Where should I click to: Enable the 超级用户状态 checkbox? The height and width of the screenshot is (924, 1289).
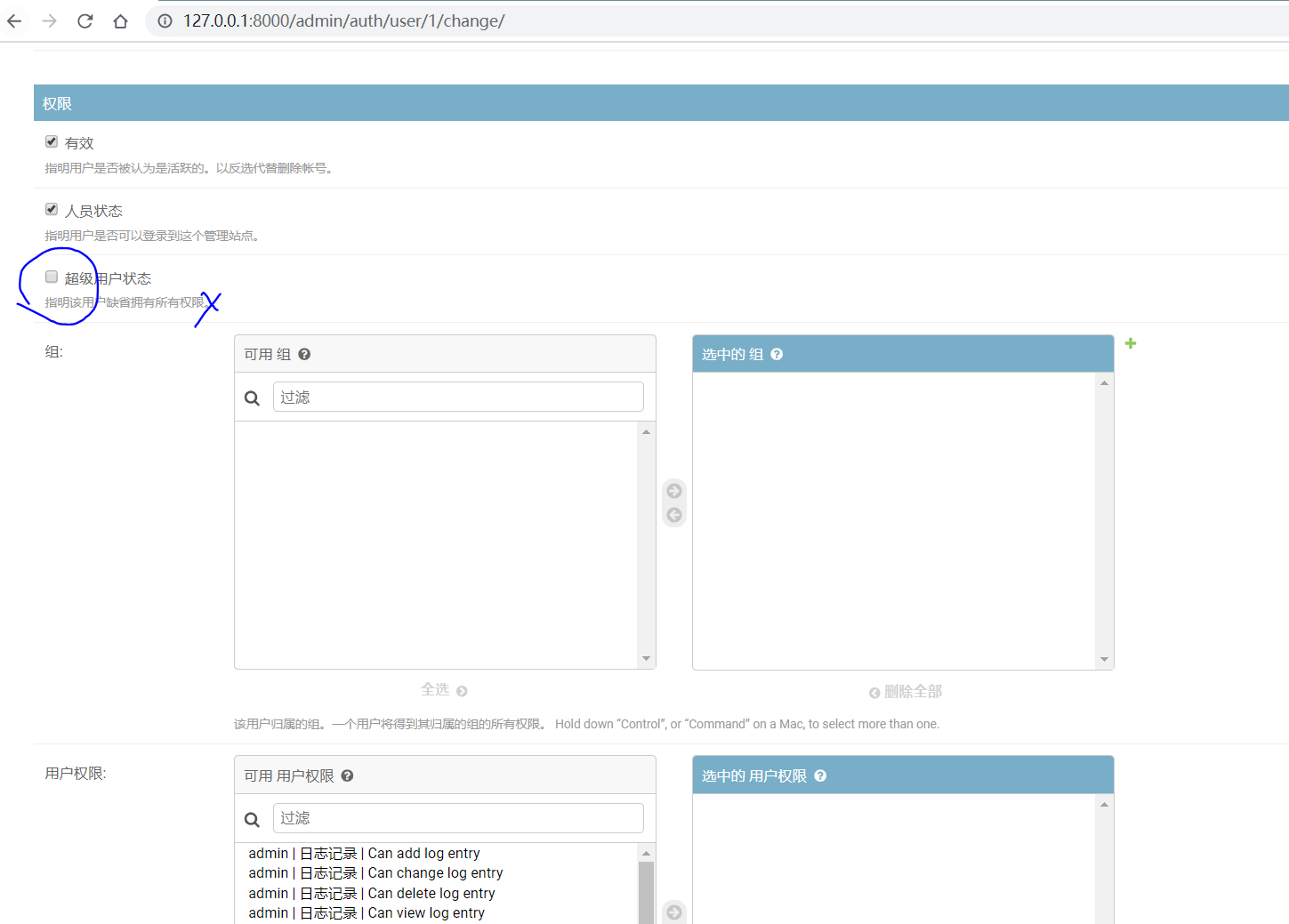[52, 277]
